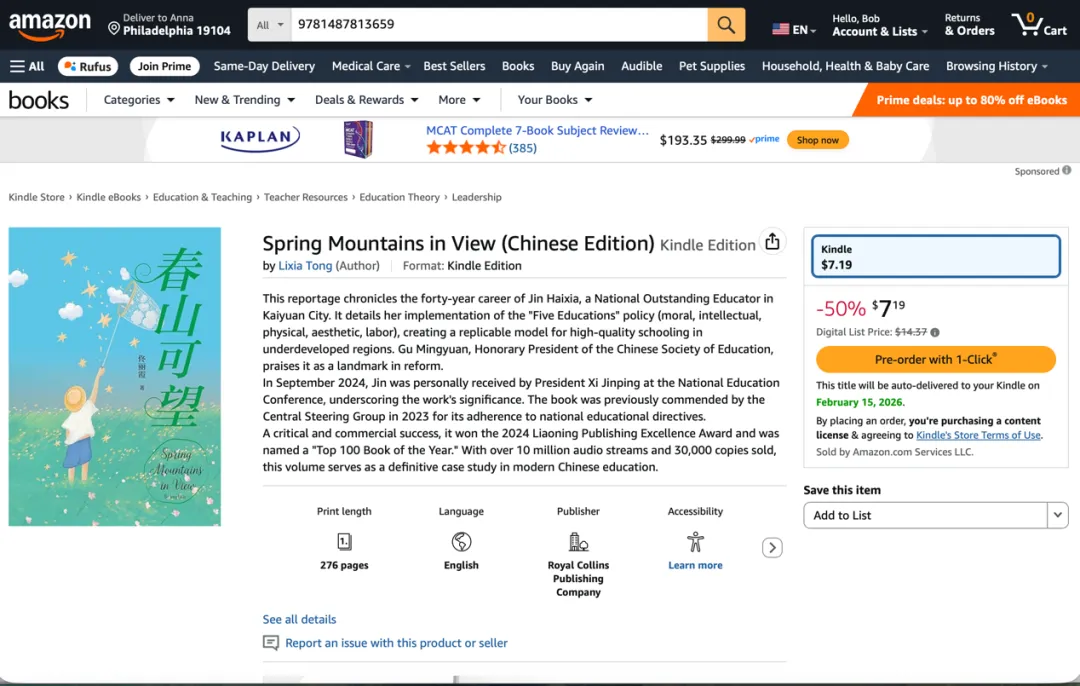Open the All hamburger menu
1080x686 pixels.
click(27, 66)
